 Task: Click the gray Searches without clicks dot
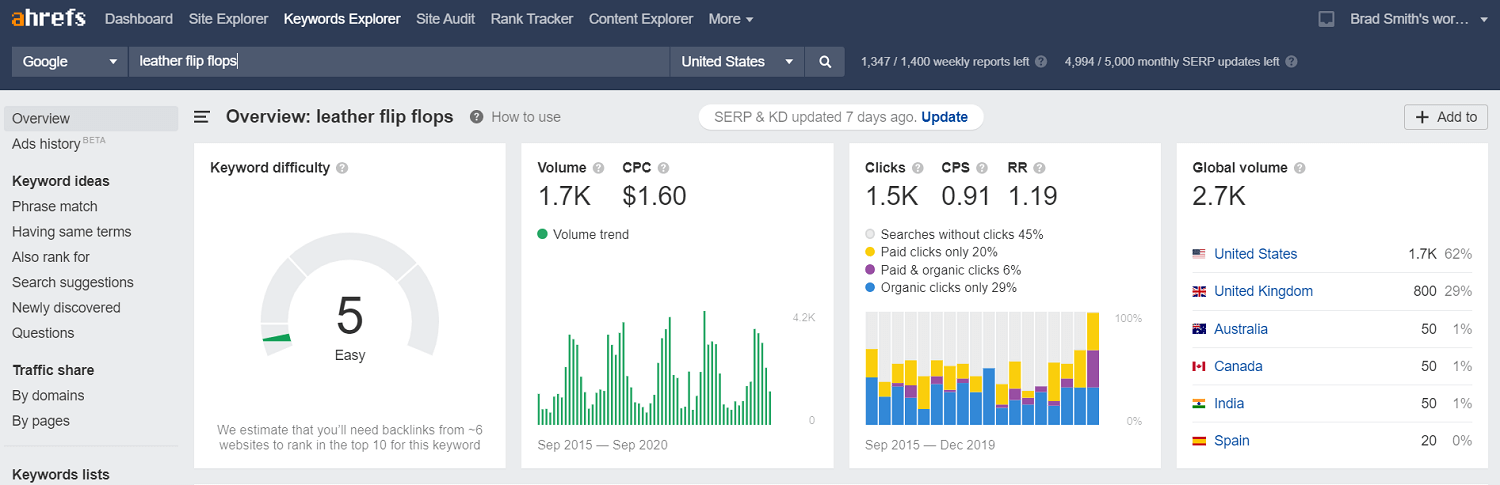[870, 234]
